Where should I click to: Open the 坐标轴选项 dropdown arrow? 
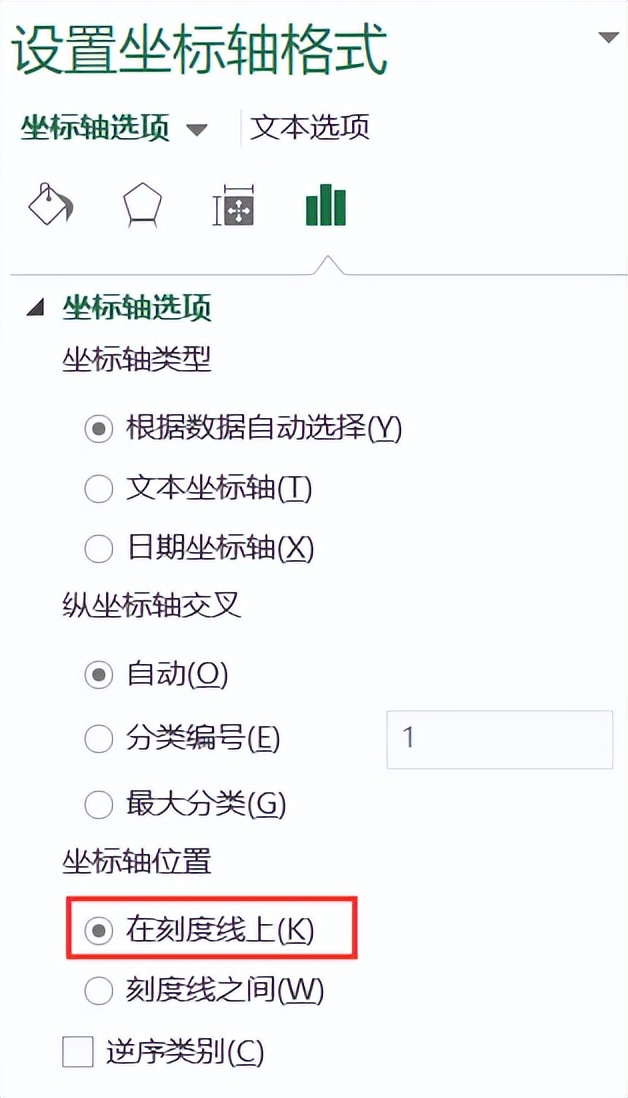(197, 130)
